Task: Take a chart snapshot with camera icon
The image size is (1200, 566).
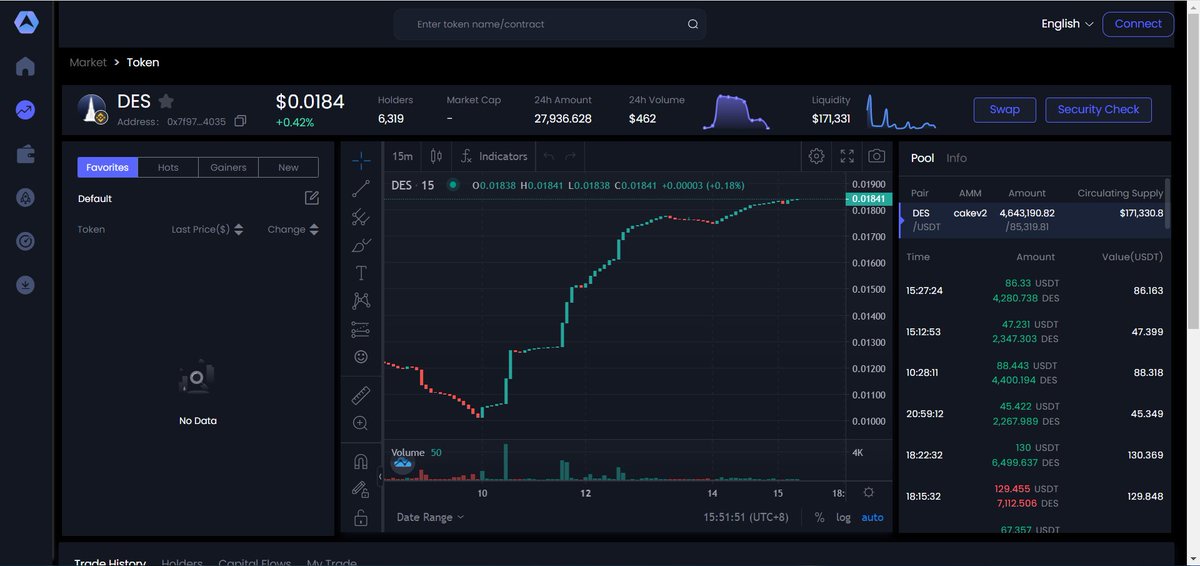Action: 876,156
